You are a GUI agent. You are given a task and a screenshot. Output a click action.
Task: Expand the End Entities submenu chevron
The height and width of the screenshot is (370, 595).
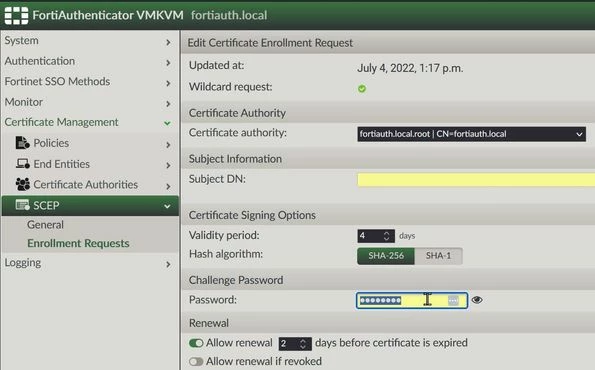click(168, 165)
